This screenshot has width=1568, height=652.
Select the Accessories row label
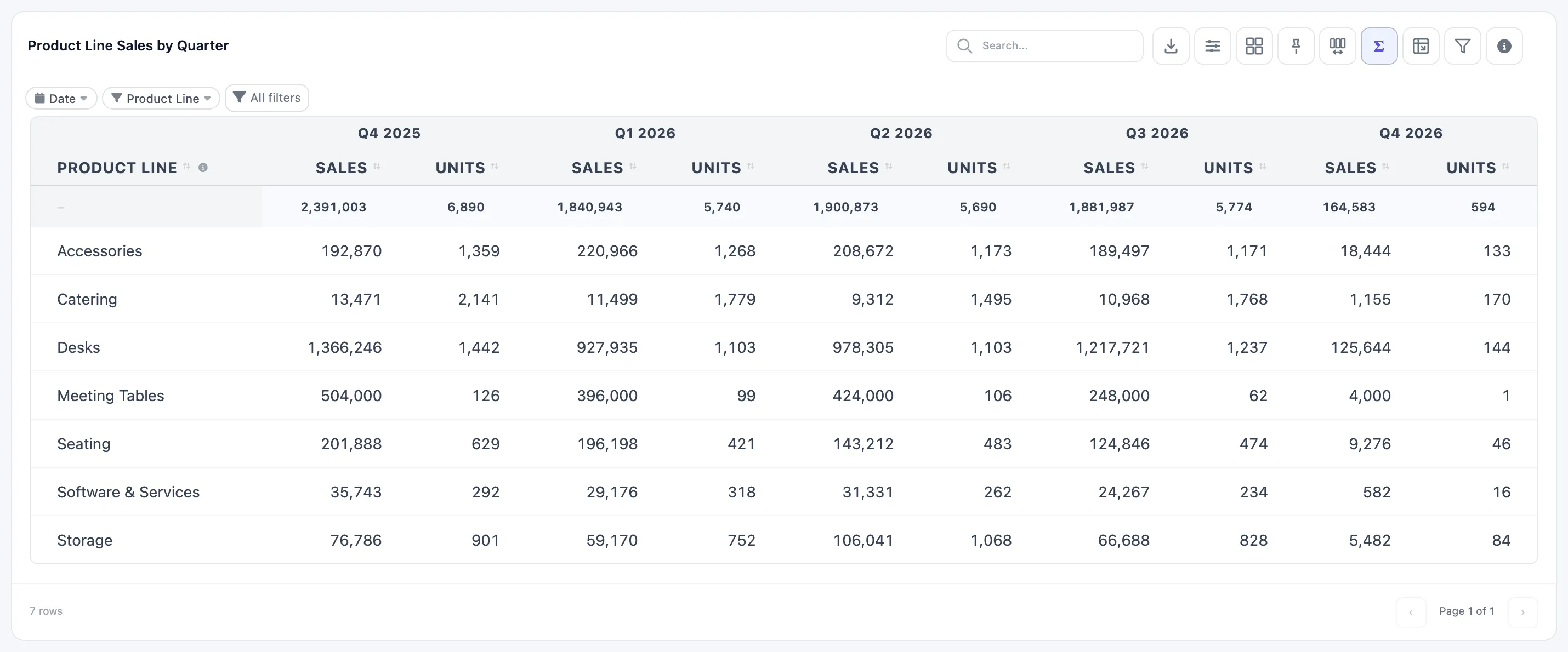coord(100,250)
